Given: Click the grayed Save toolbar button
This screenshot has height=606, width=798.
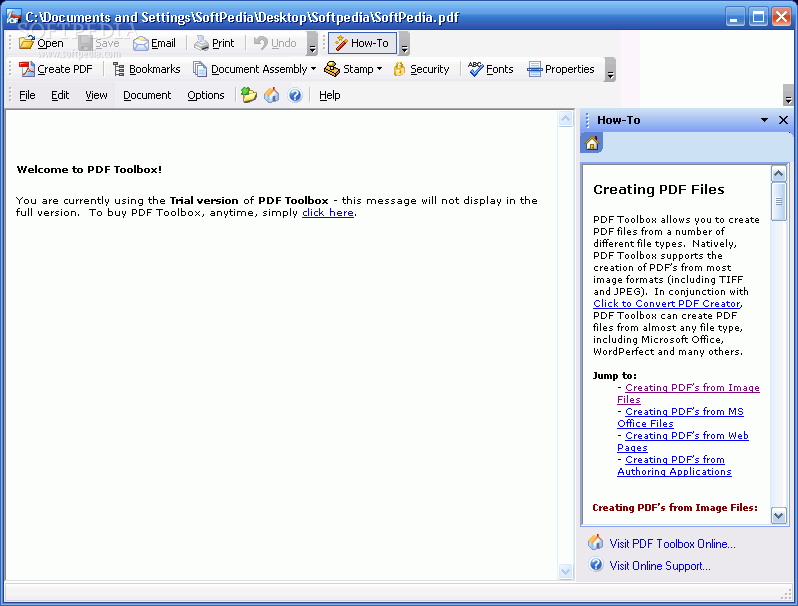Looking at the screenshot, I should (x=99, y=43).
